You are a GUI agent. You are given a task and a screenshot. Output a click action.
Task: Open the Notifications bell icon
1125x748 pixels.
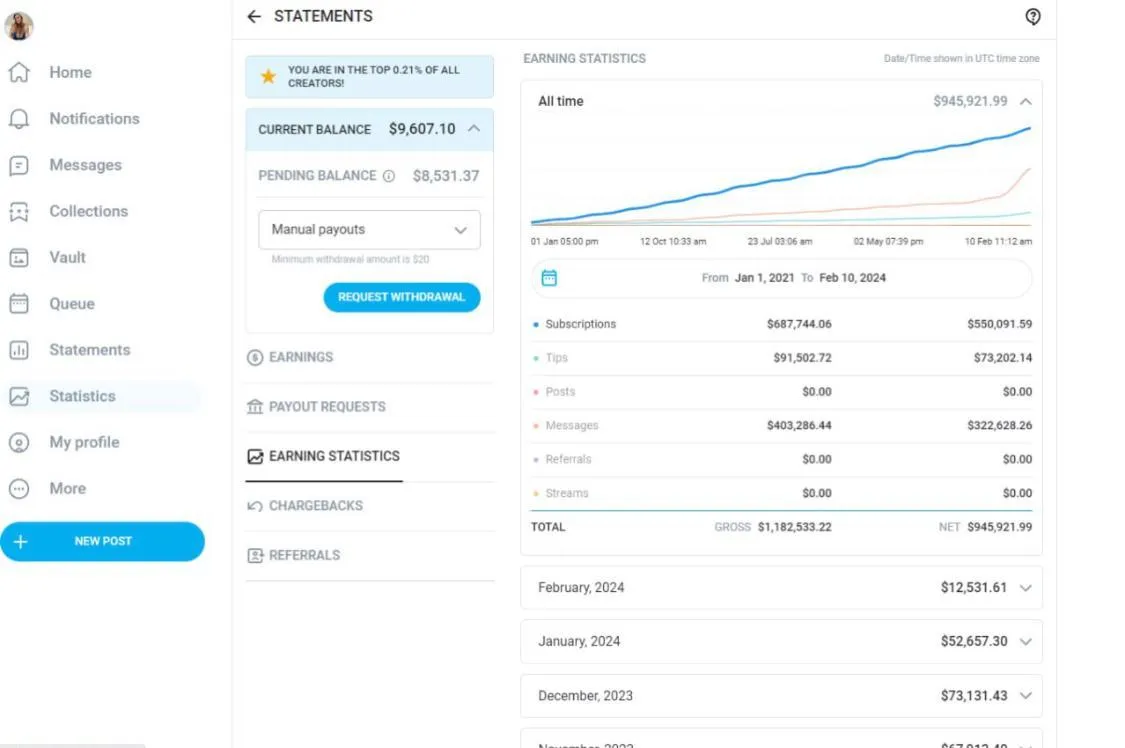pyautogui.click(x=19, y=118)
